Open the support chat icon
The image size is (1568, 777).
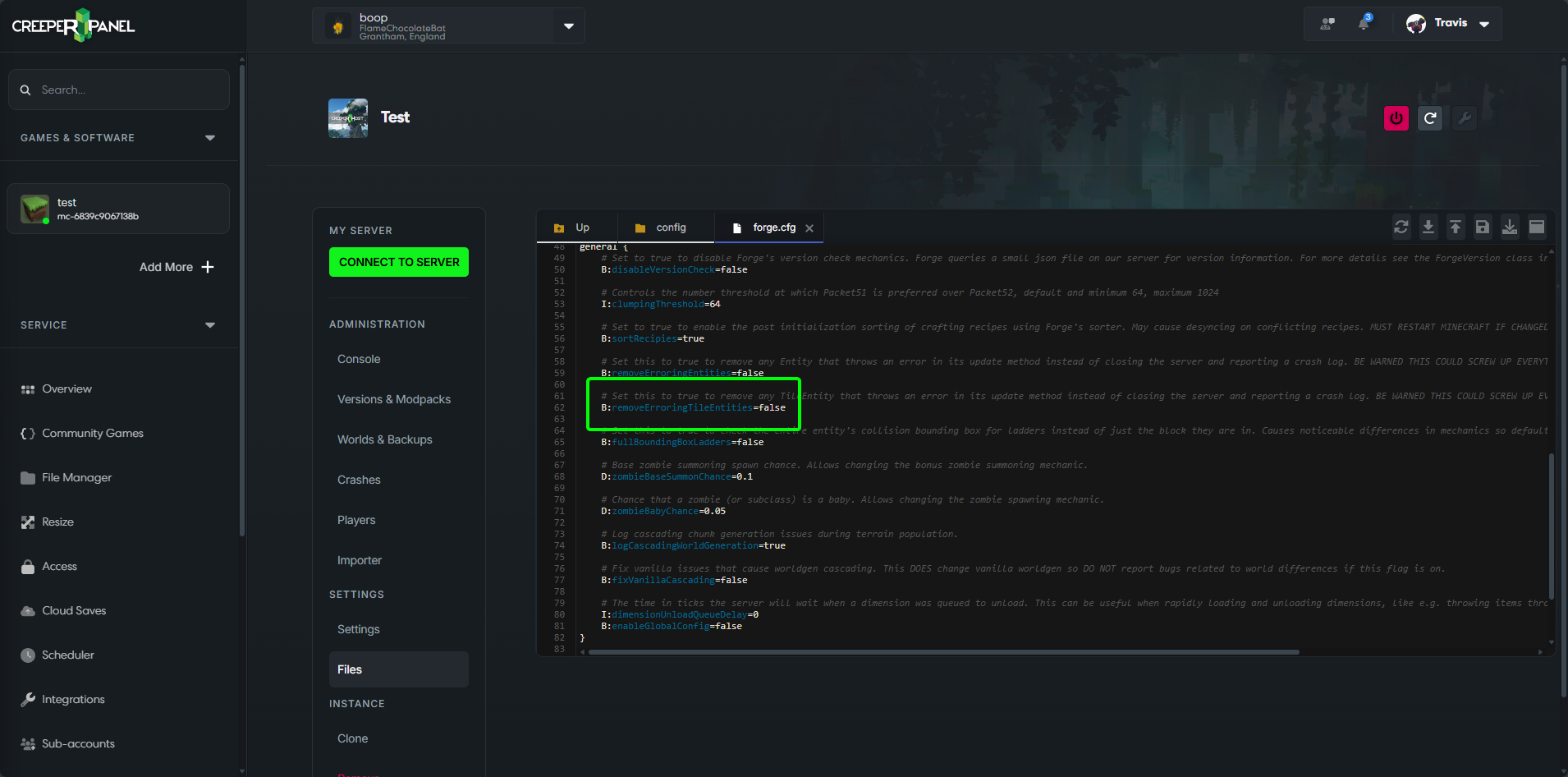[x=1327, y=23]
